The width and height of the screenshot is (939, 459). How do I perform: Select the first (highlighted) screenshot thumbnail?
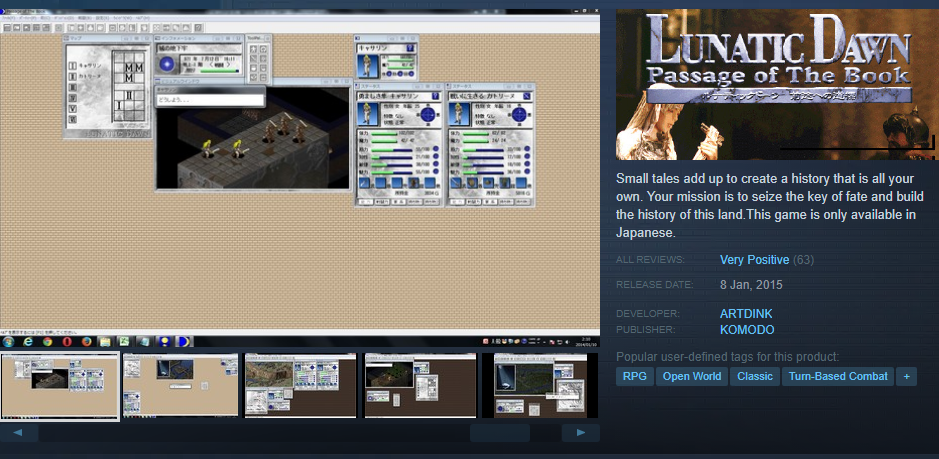tap(60, 386)
